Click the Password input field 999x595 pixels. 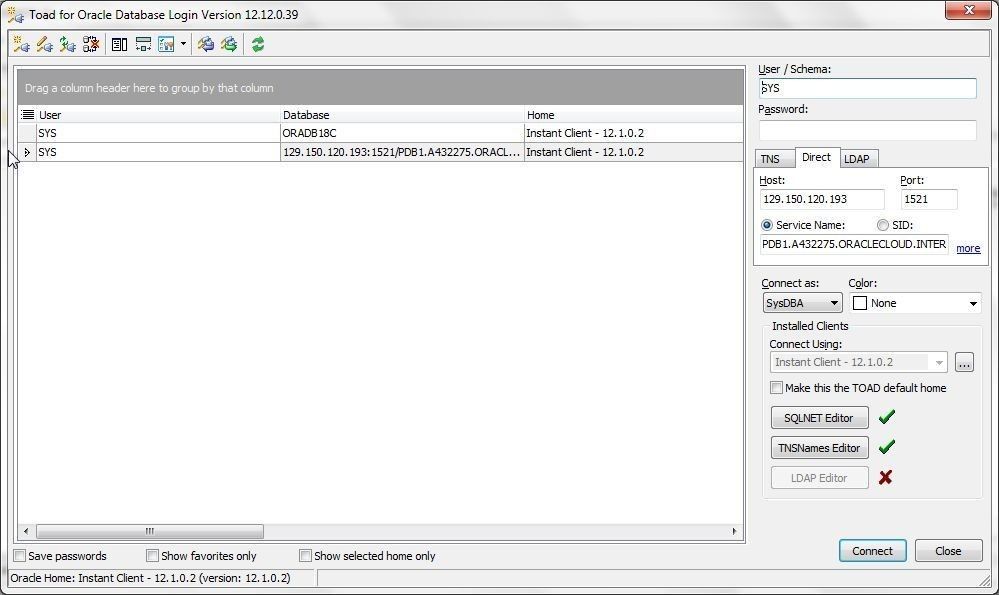click(x=867, y=130)
